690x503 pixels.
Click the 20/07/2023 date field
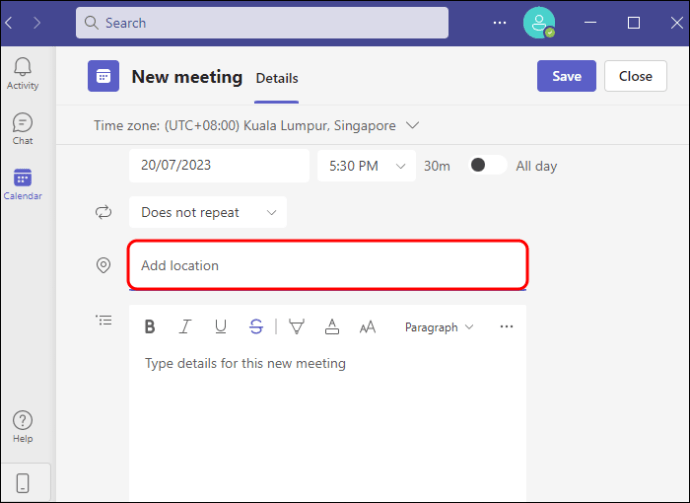tap(219, 165)
